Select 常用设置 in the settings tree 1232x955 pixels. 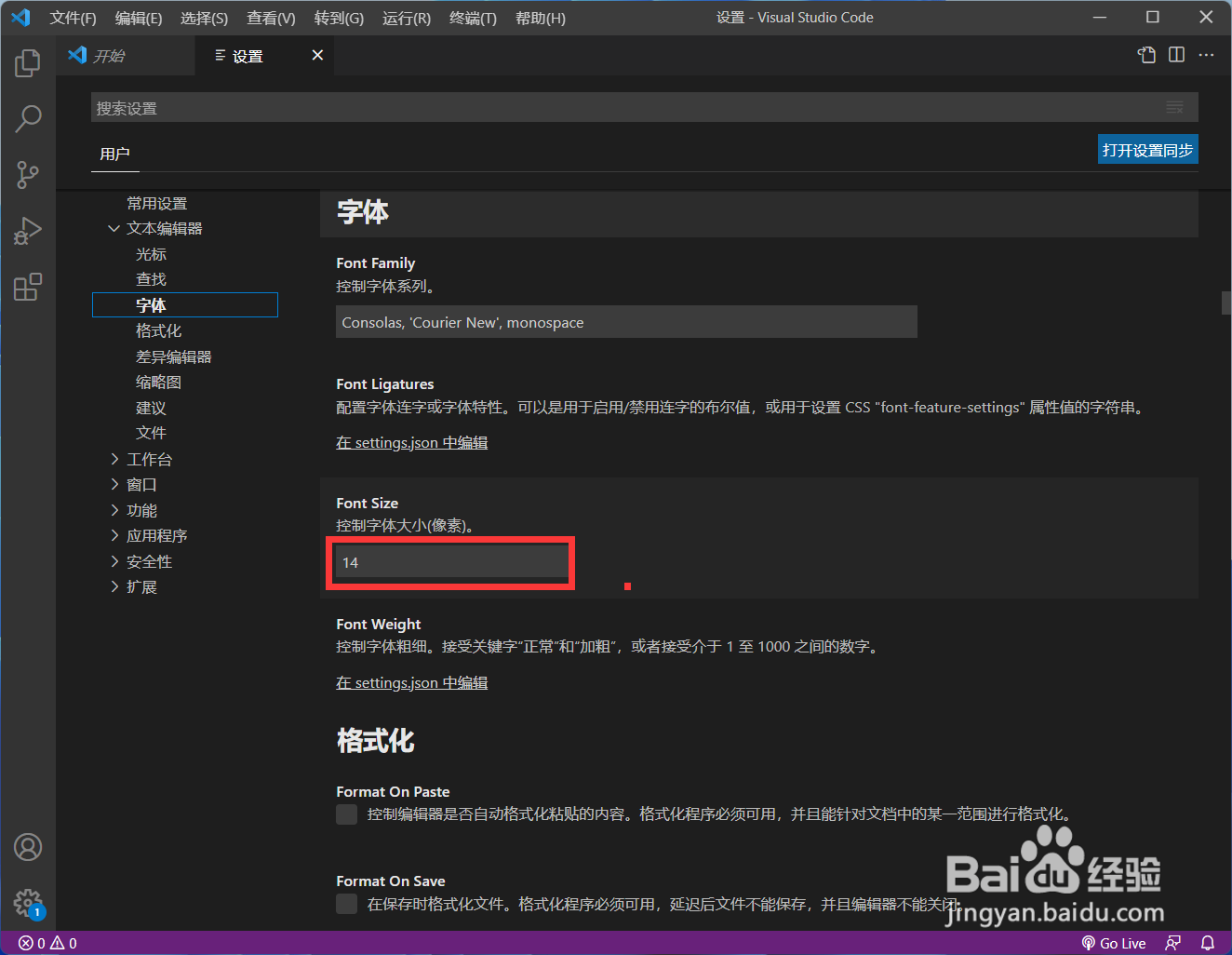[156, 204]
